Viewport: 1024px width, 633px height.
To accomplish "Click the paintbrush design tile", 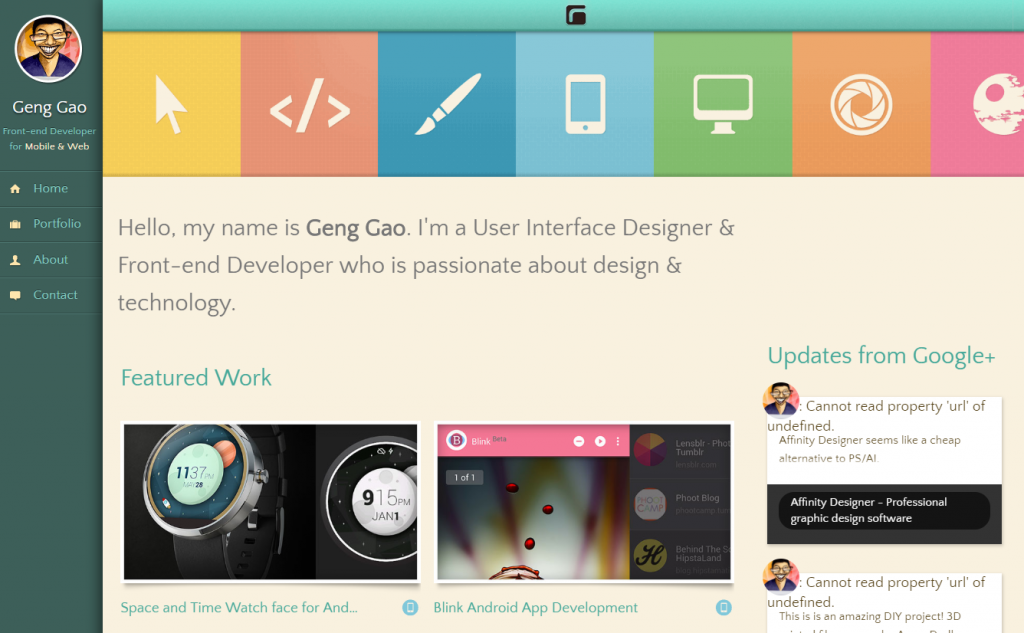I will (447, 104).
